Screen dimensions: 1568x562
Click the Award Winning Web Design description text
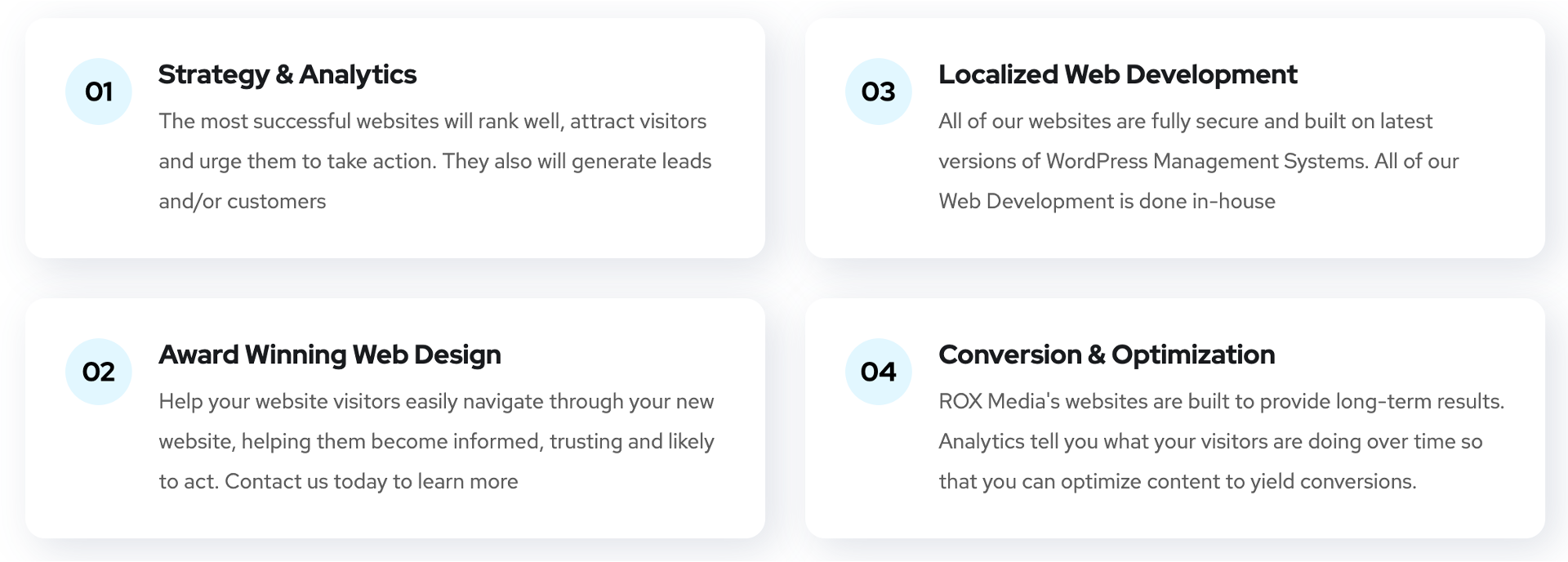click(x=437, y=441)
